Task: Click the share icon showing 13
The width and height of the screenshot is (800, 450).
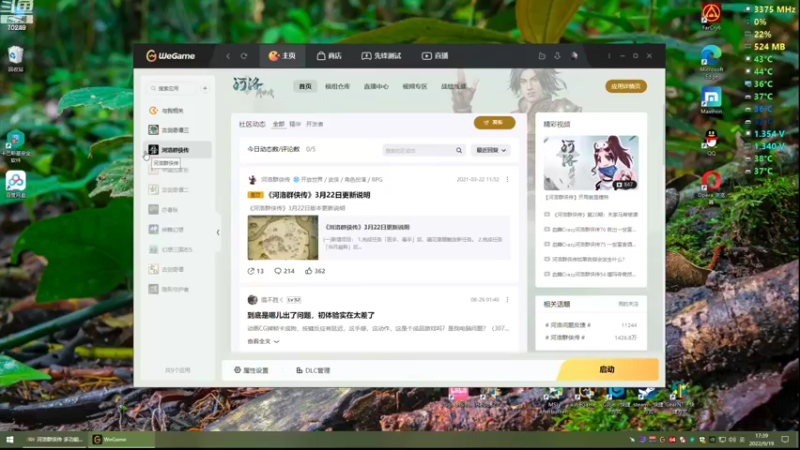Action: [x=251, y=271]
